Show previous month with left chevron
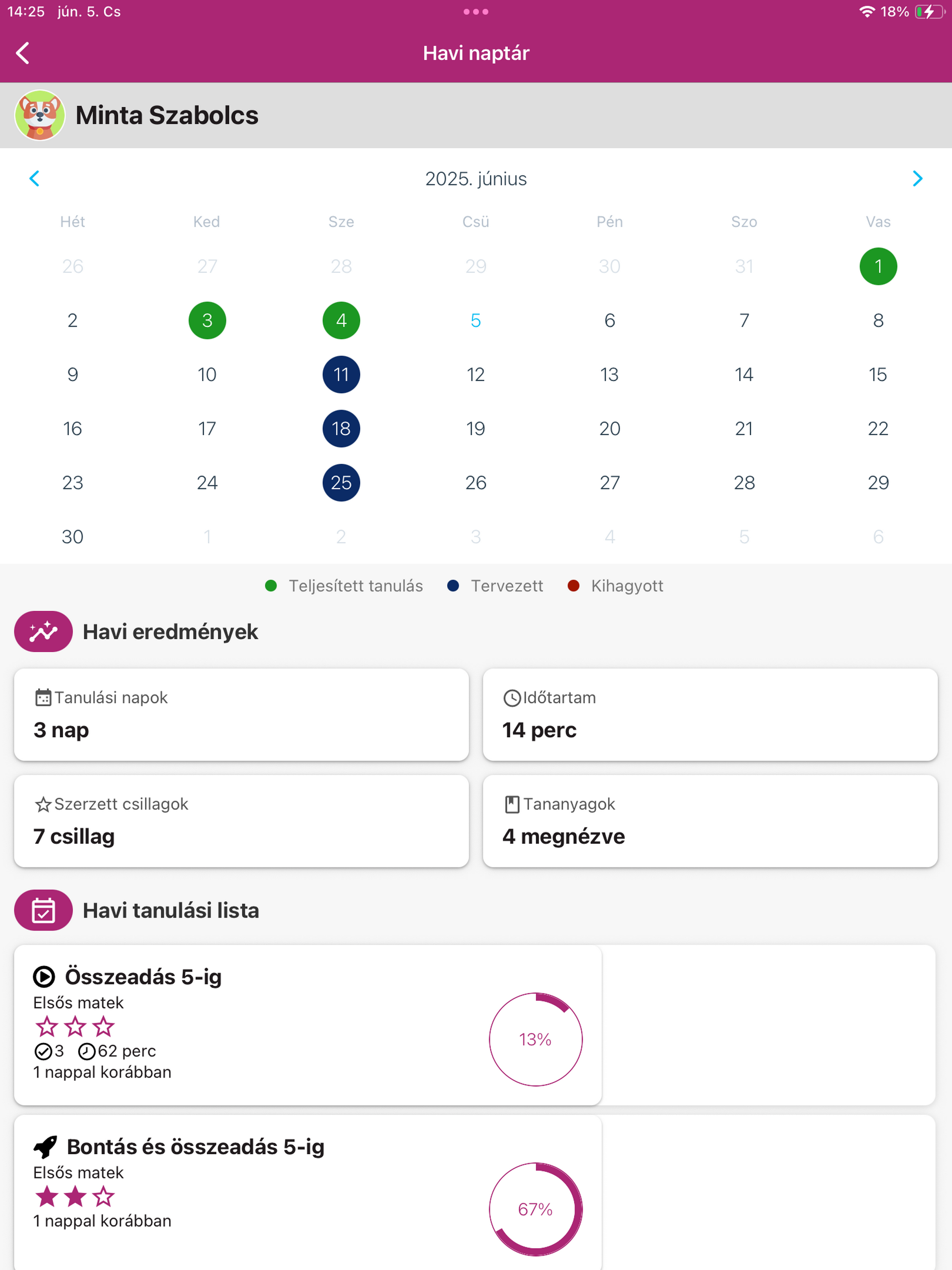Viewport: 952px width, 1270px height. 34,179
